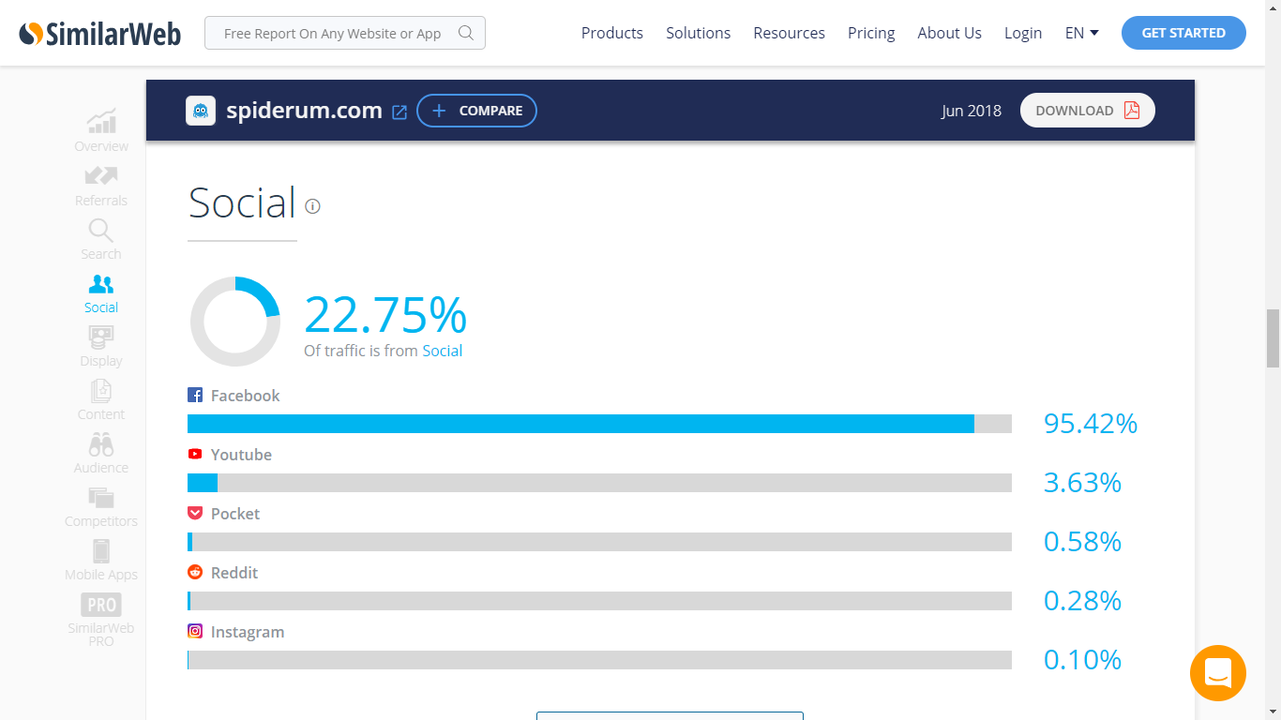Viewport: 1281px width, 720px height.
Task: Click the 0.28% Reddit value
Action: click(1083, 601)
